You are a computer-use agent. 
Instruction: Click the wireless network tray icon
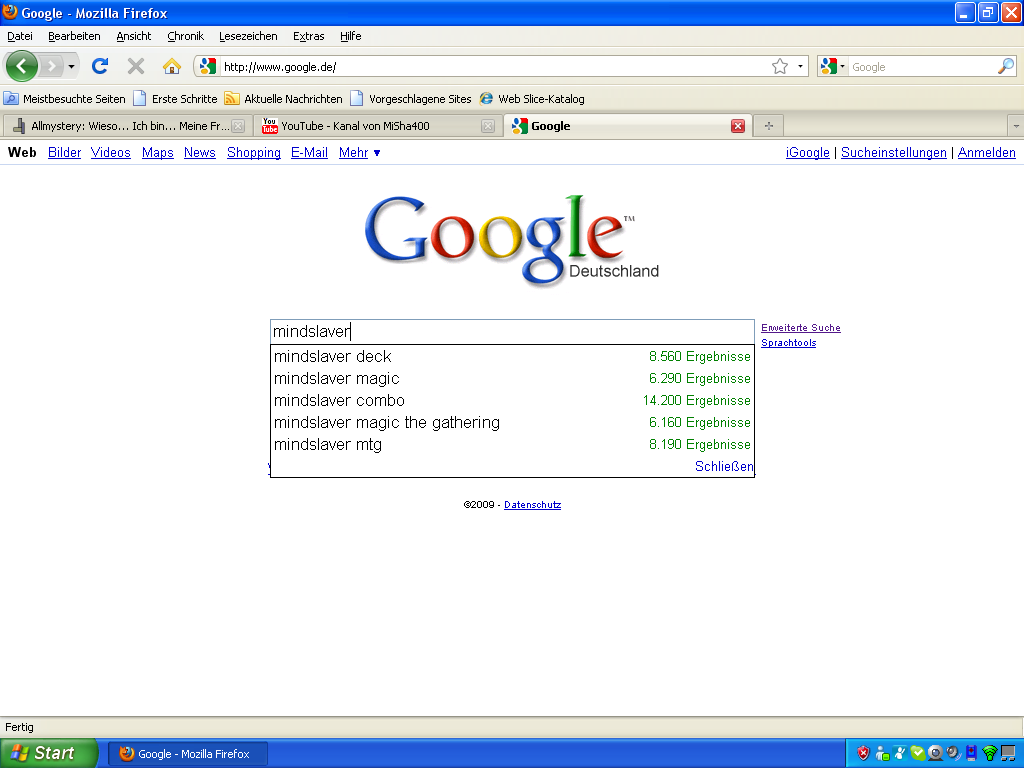[989, 754]
